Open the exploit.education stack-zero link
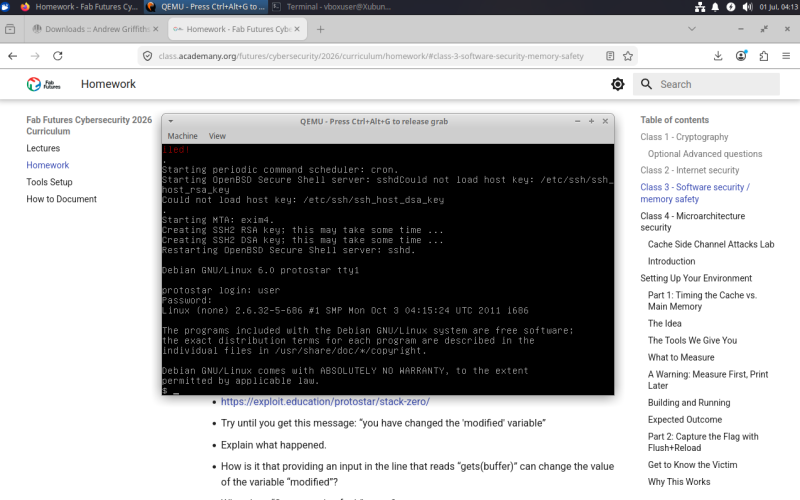800x500 pixels. pyautogui.click(x=325, y=402)
